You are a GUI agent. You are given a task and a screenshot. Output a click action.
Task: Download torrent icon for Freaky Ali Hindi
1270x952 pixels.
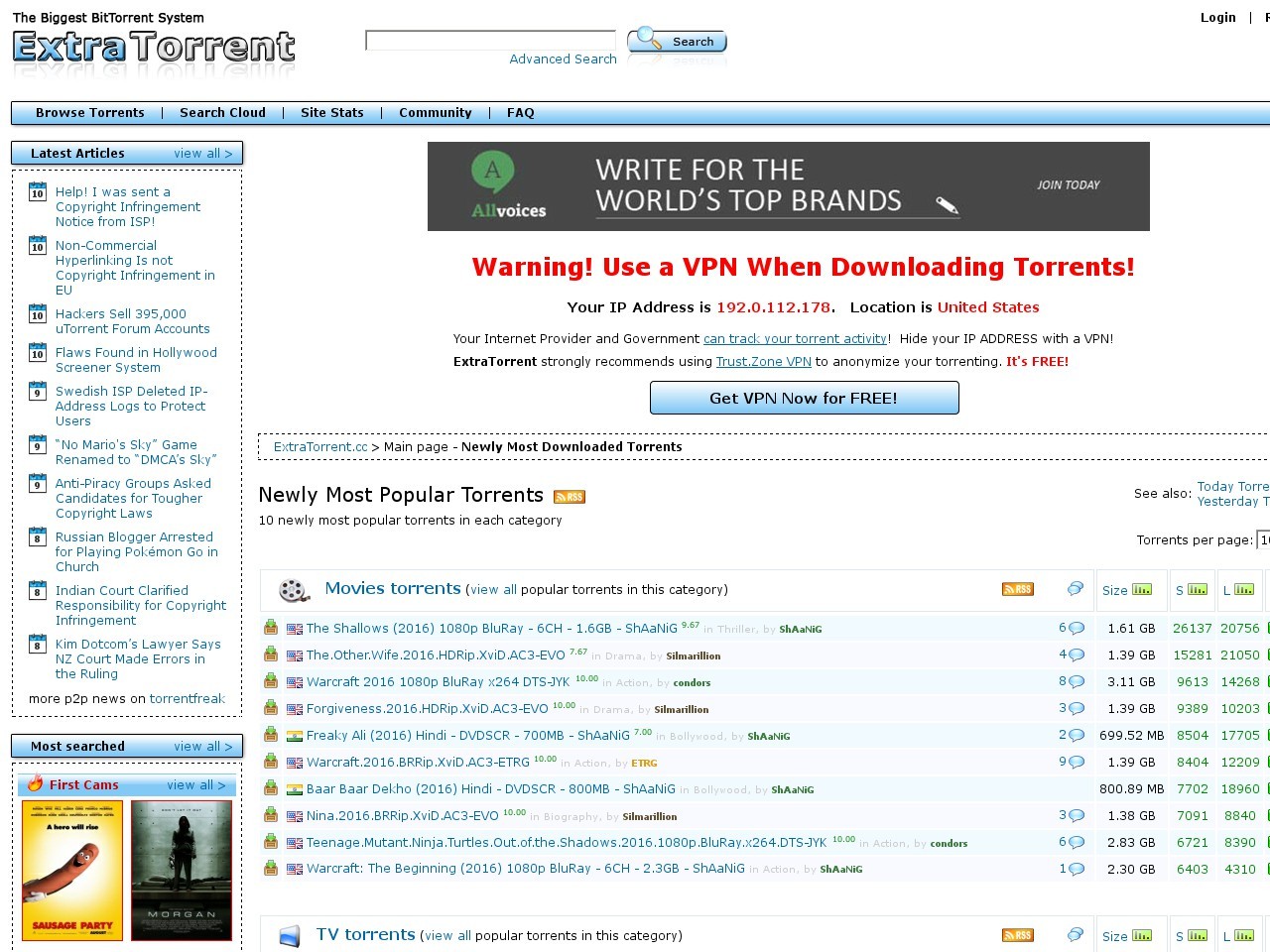[271, 735]
